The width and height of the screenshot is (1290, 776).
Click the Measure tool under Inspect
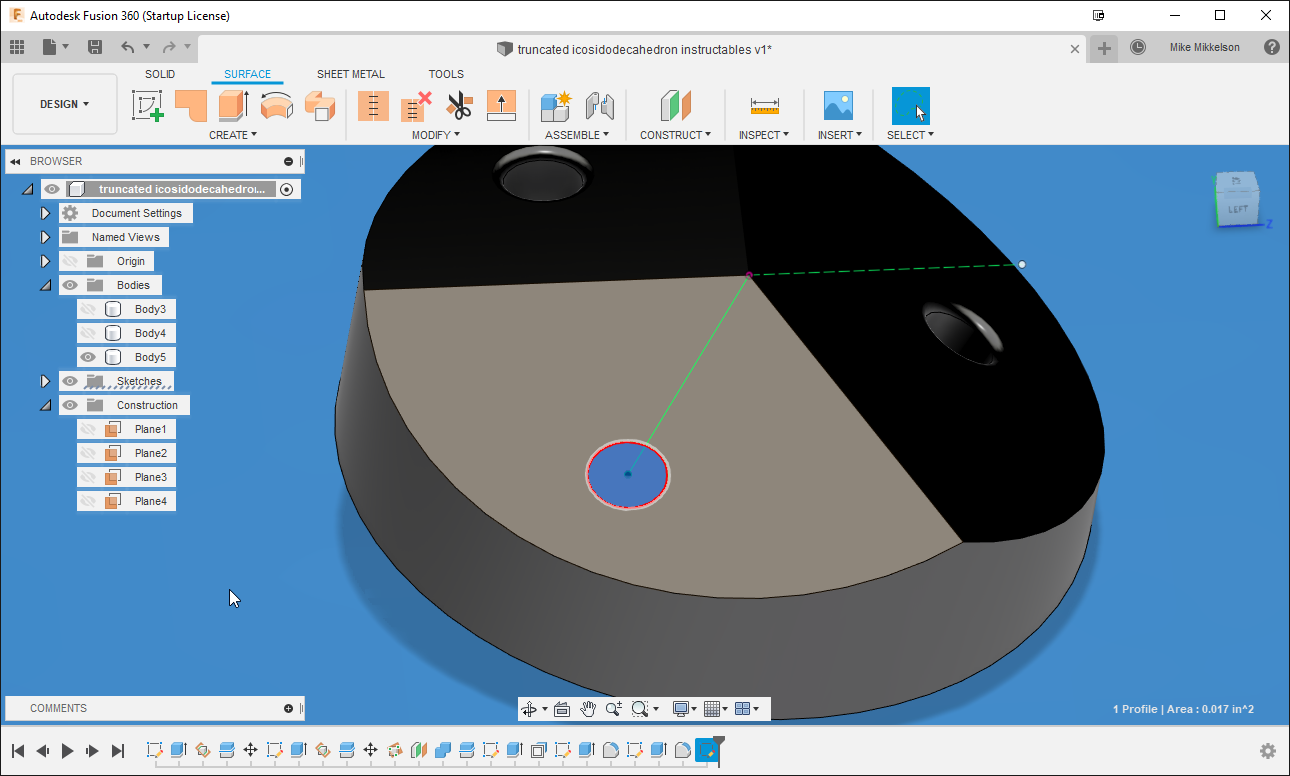click(x=764, y=105)
